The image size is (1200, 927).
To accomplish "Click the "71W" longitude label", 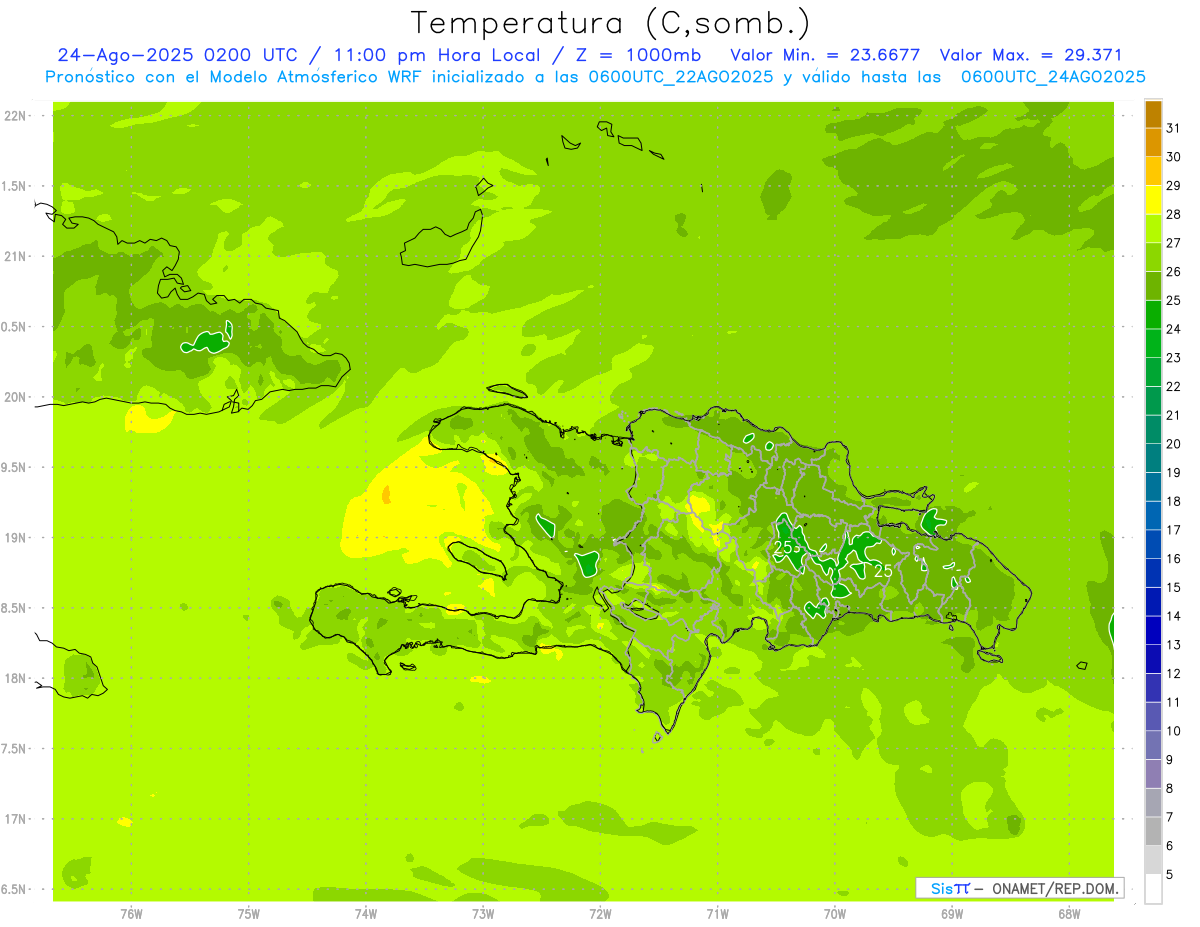I will pyautogui.click(x=717, y=914).
